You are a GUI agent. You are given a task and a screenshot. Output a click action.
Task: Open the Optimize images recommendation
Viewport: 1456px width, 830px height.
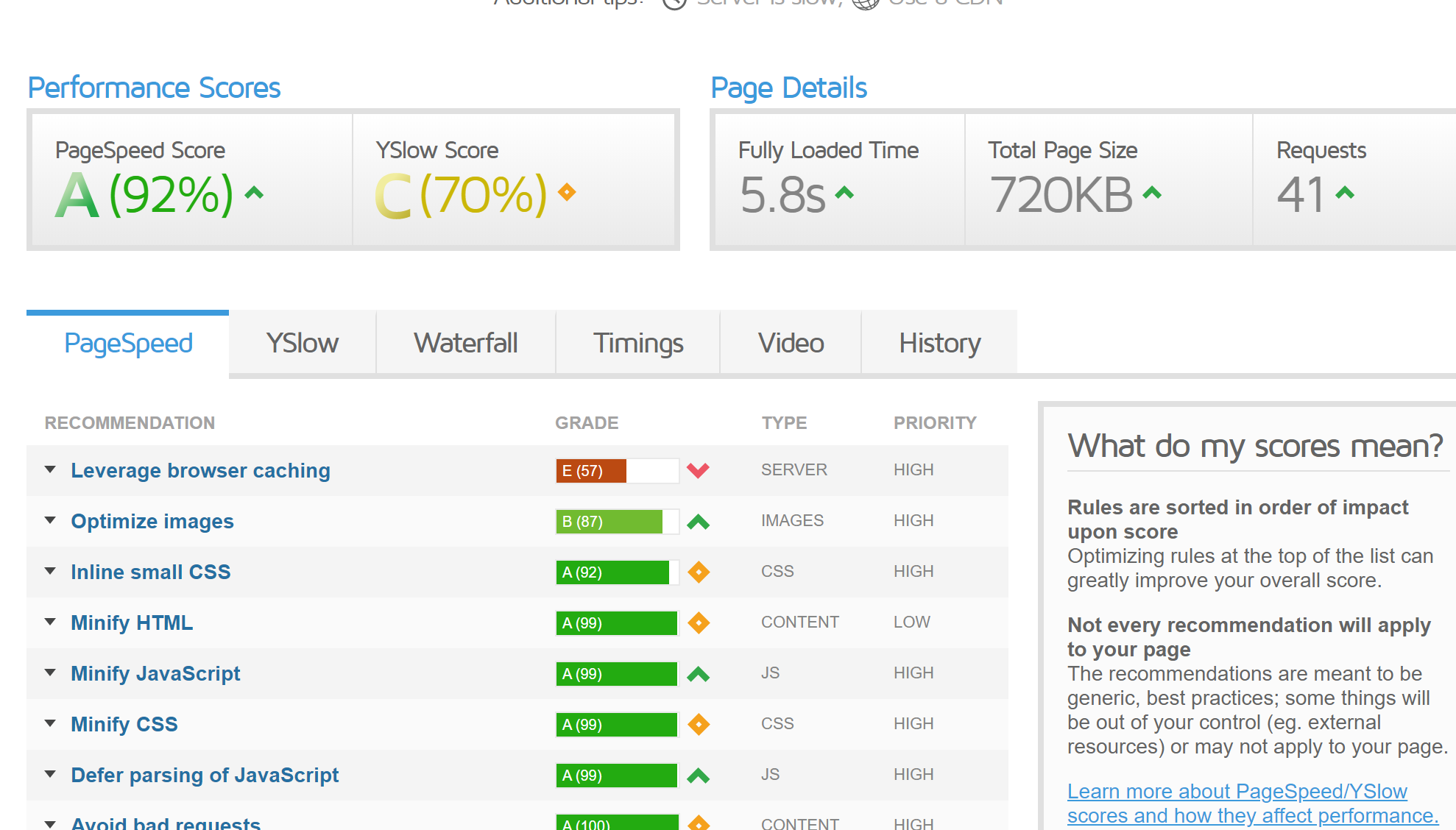click(x=152, y=521)
